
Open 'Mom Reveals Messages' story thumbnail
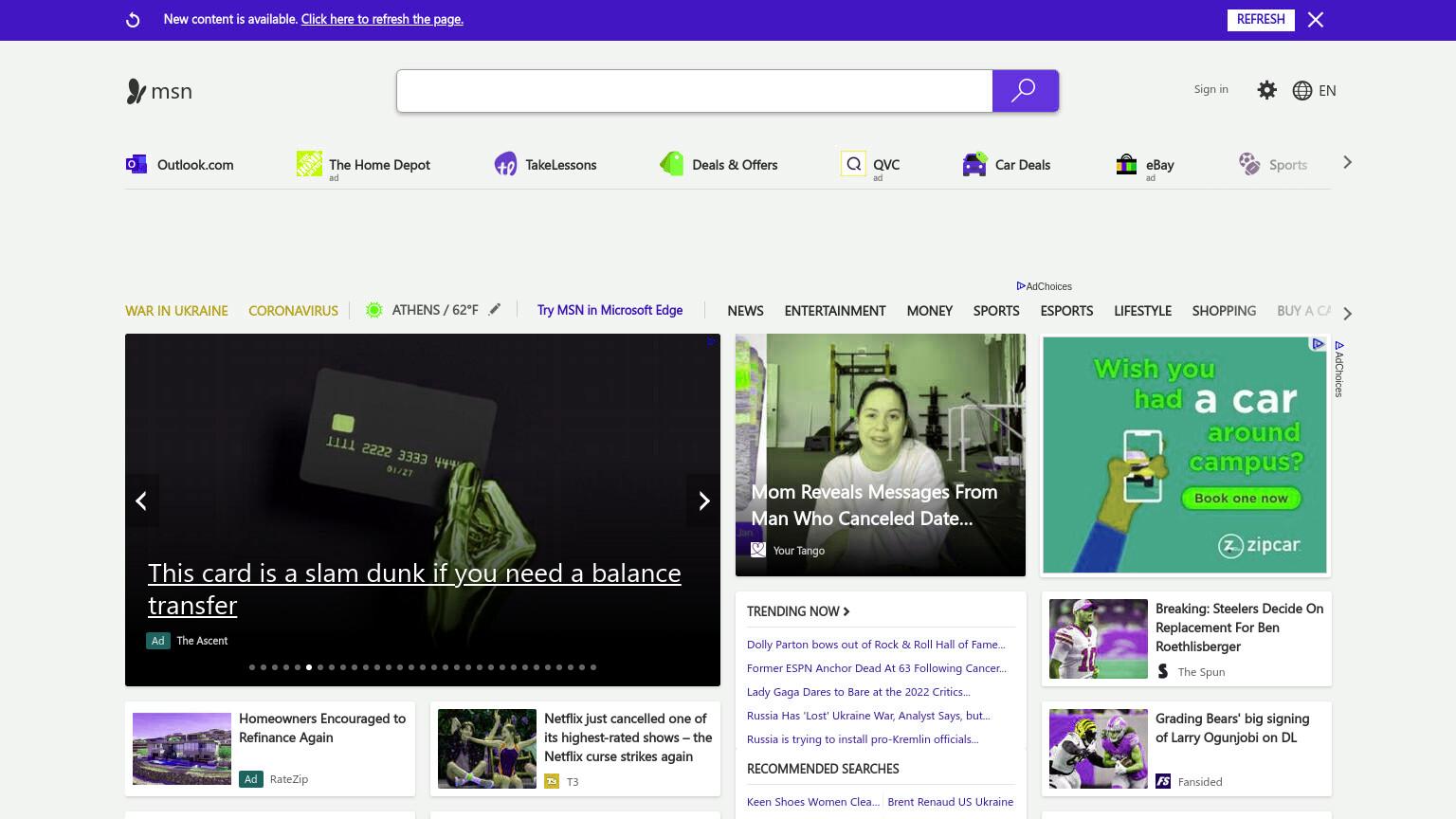point(881,455)
